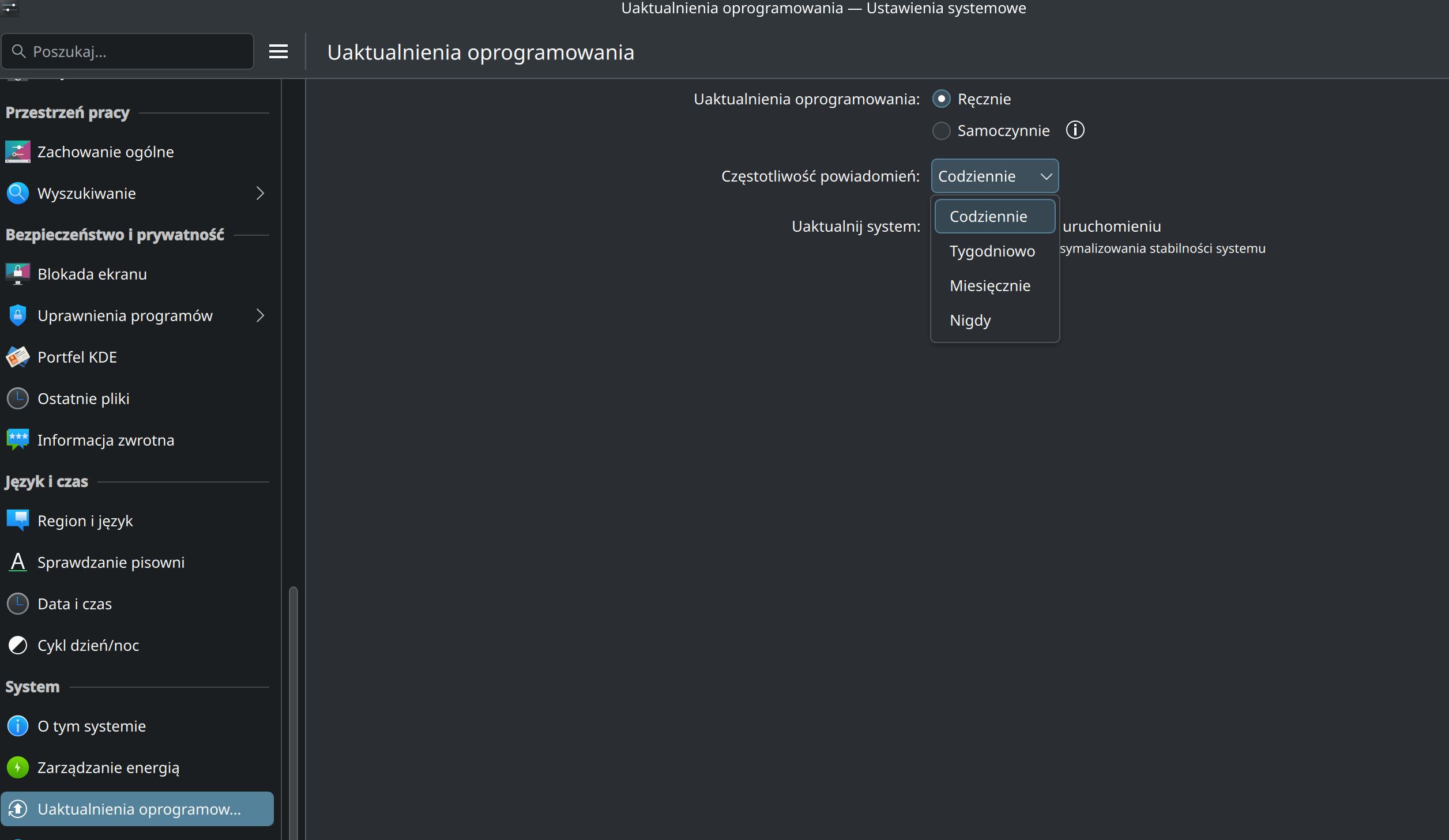
Task: Open Region i język flag icon
Action: click(18, 521)
